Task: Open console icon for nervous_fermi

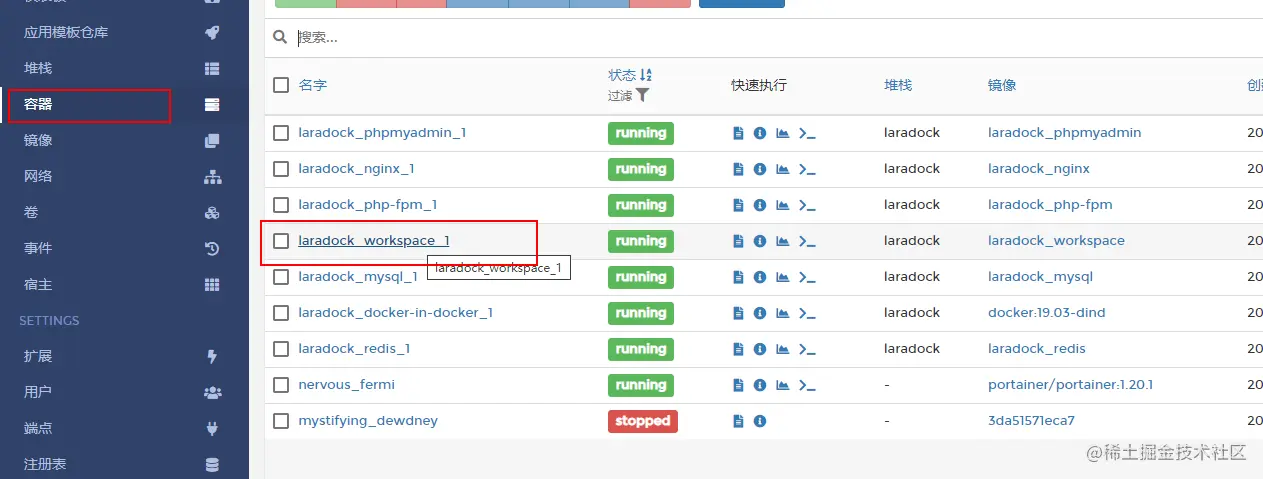Action: pyautogui.click(x=807, y=385)
